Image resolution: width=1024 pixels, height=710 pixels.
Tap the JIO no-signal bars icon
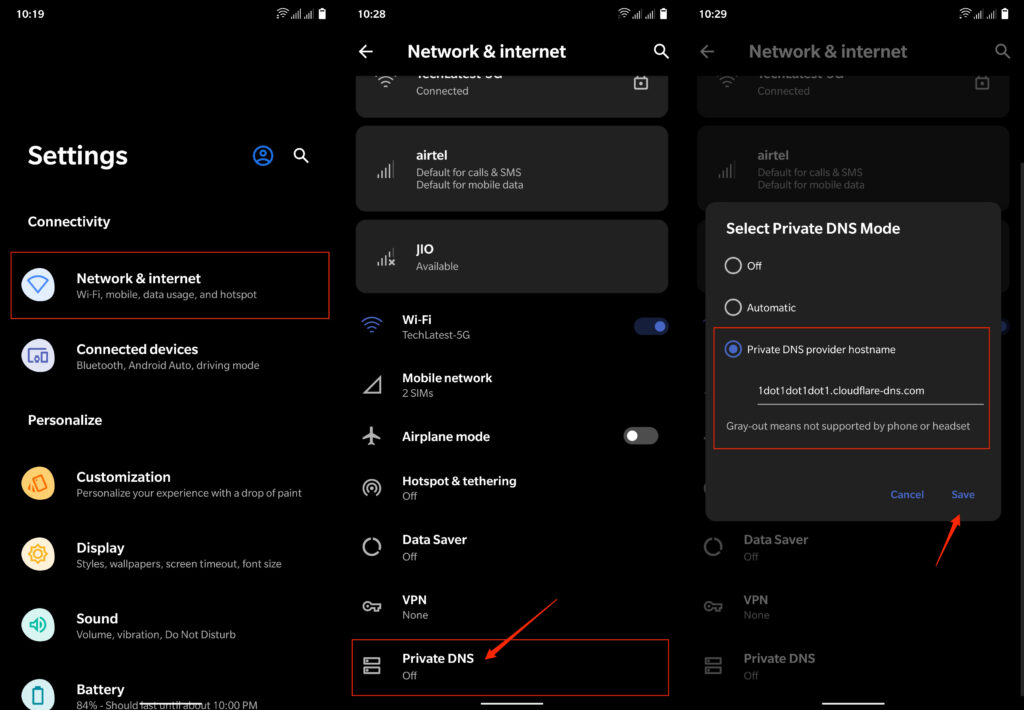pyautogui.click(x=385, y=257)
